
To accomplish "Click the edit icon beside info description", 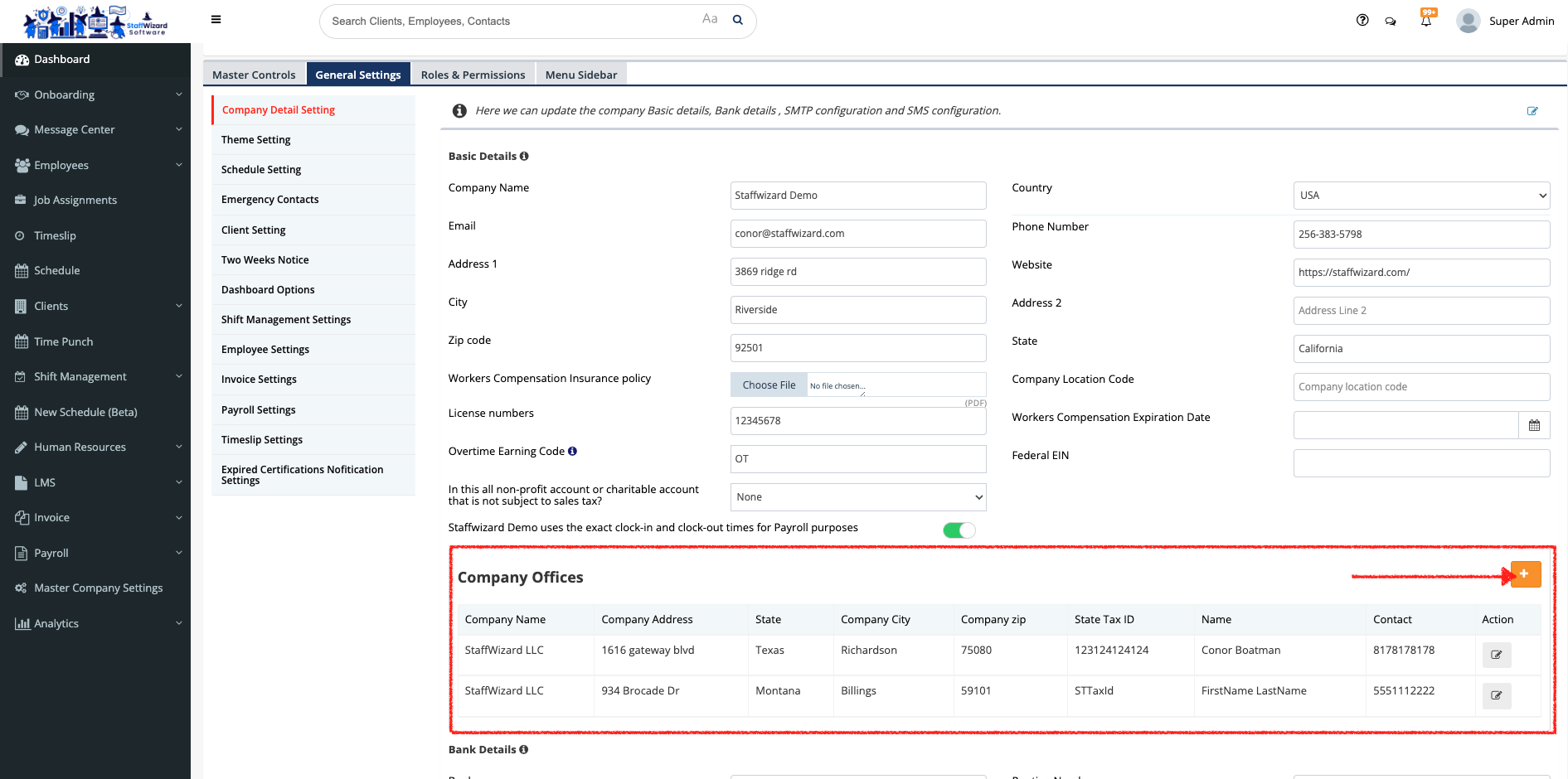I will coord(1532,111).
